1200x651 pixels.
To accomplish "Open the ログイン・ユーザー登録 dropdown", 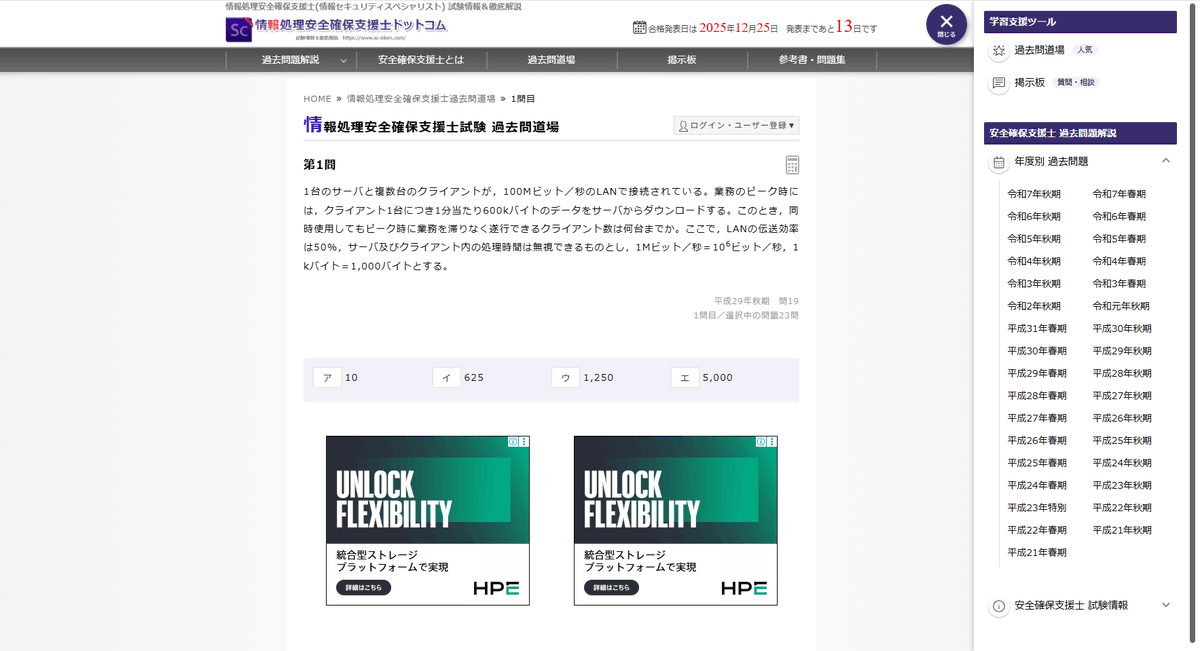I will pyautogui.click(x=736, y=125).
